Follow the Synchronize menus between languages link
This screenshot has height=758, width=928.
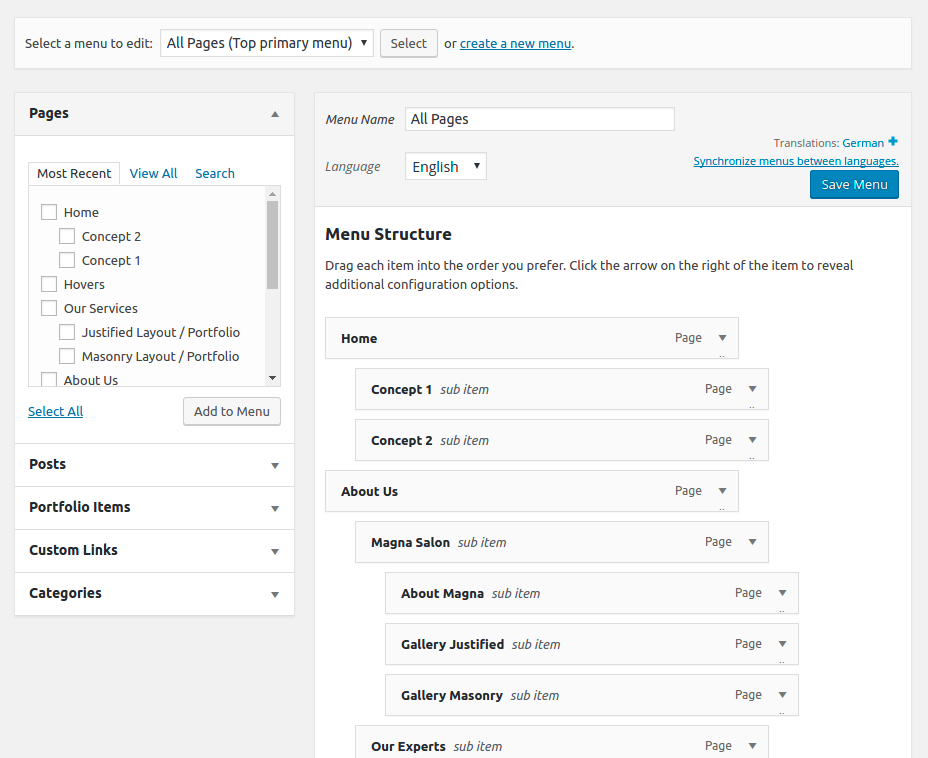795,161
